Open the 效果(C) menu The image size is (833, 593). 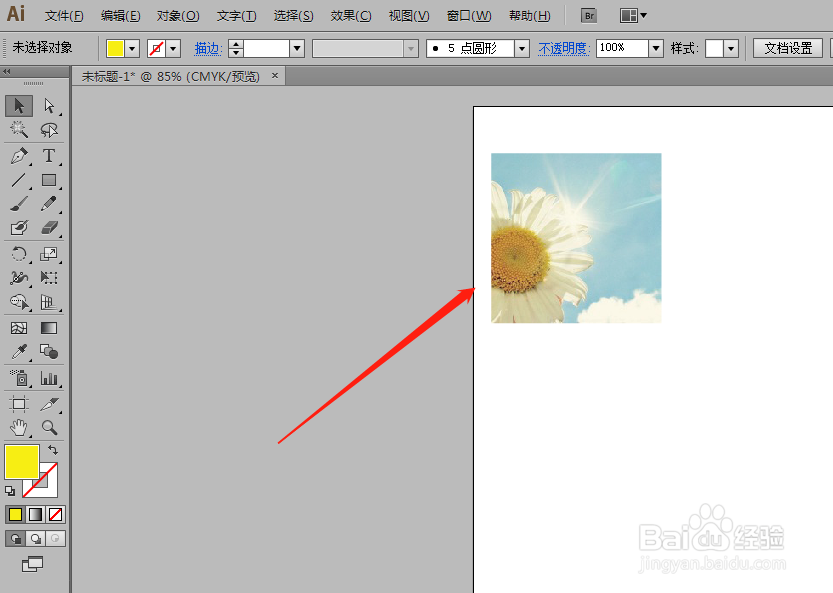click(x=351, y=16)
